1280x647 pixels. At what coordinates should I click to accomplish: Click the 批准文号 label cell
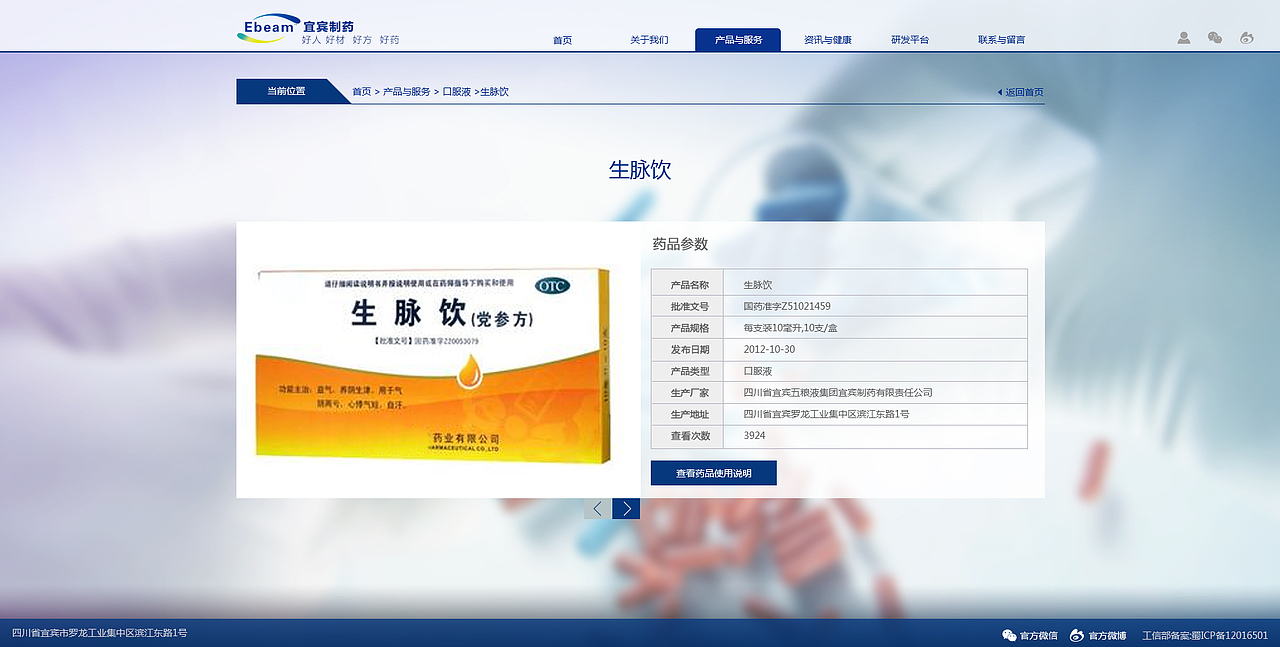pyautogui.click(x=688, y=306)
